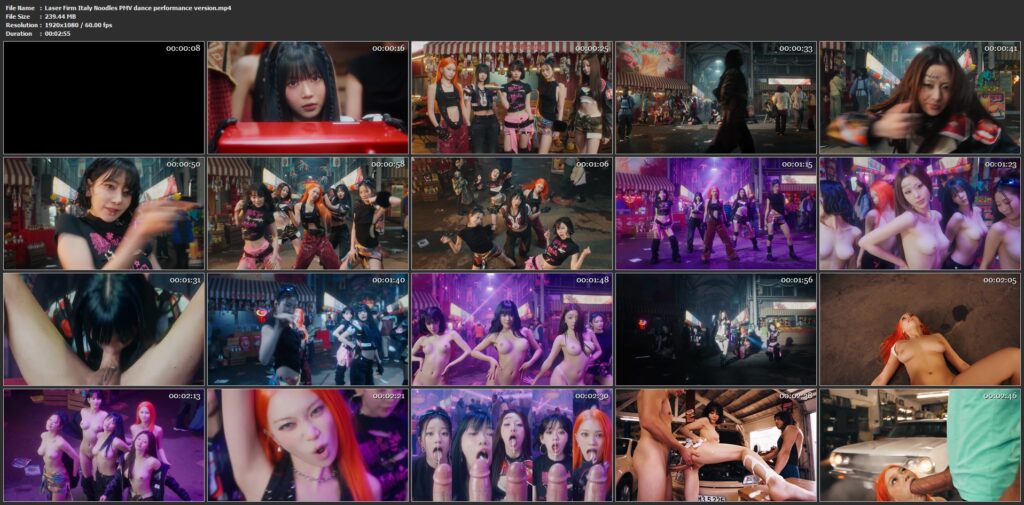Click the dark thumbnail at 00:01:56

click(x=715, y=329)
